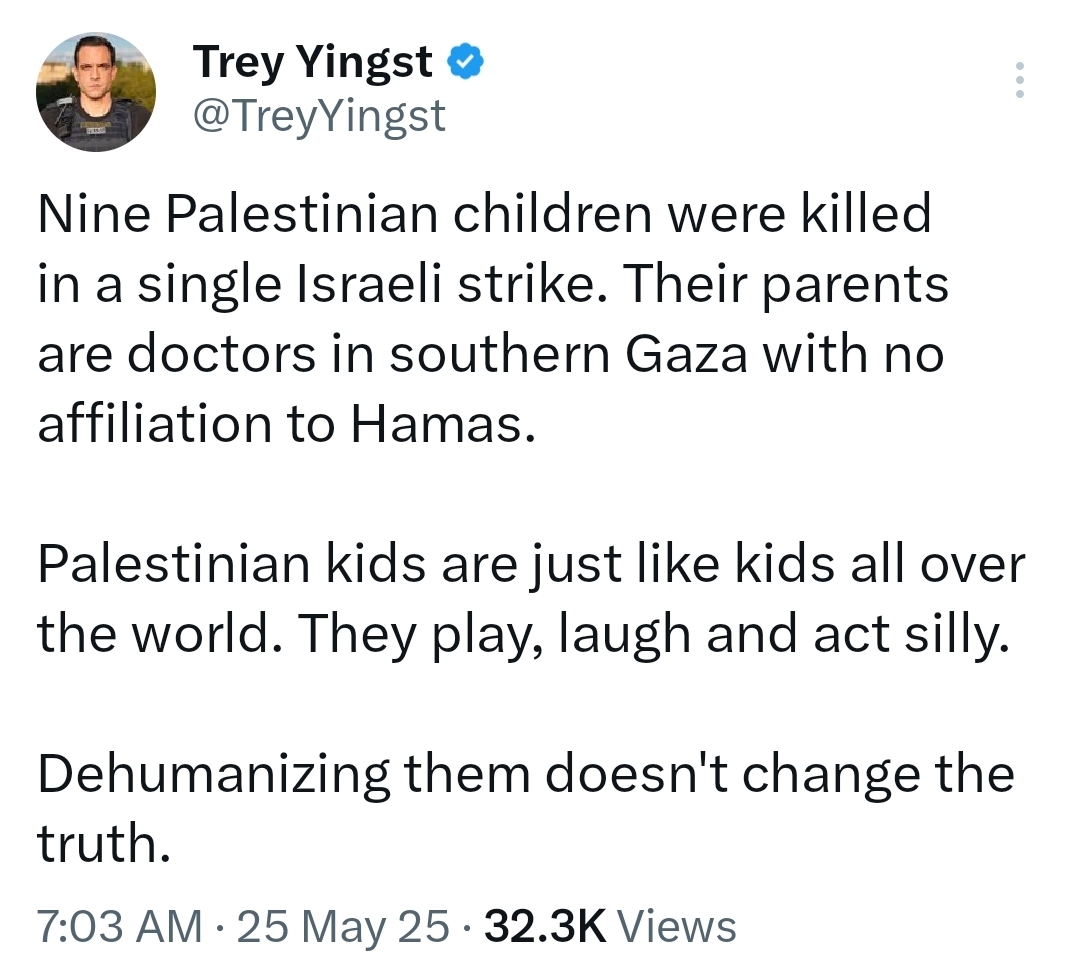
Task: Click the line ending Their parents
Action: [492, 285]
